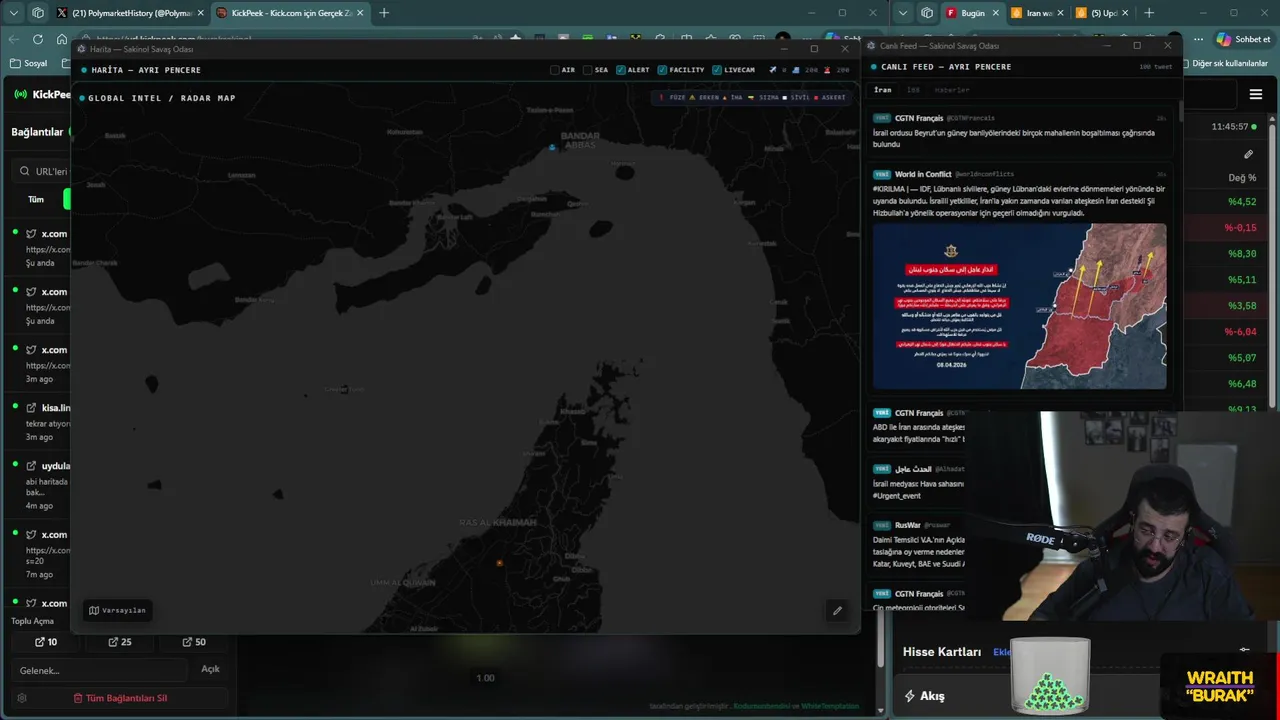The height and width of the screenshot is (720, 1280).
Task: Open the hamburger menu in the right browser page
Action: pyautogui.click(x=1256, y=95)
